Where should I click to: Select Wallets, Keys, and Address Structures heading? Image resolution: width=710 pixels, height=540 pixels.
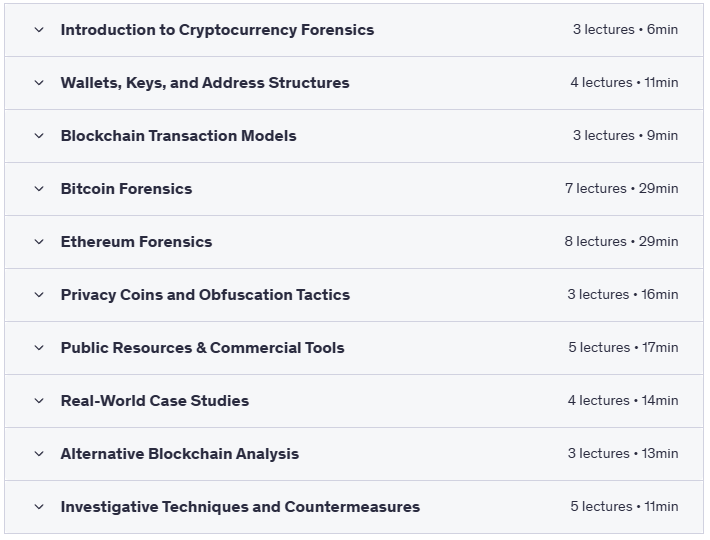(x=205, y=83)
